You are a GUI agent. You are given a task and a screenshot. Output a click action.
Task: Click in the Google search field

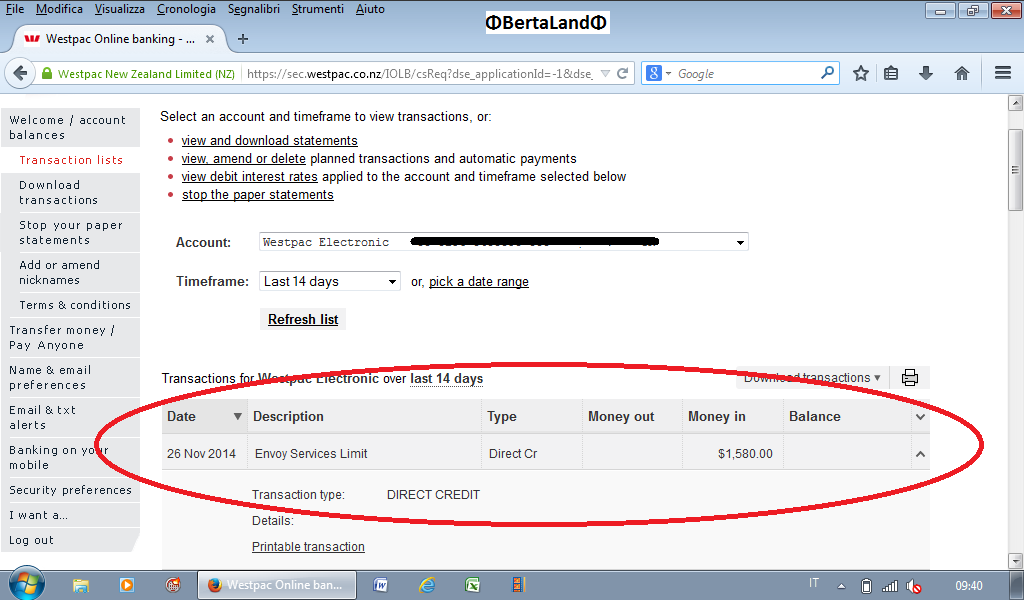pos(747,73)
